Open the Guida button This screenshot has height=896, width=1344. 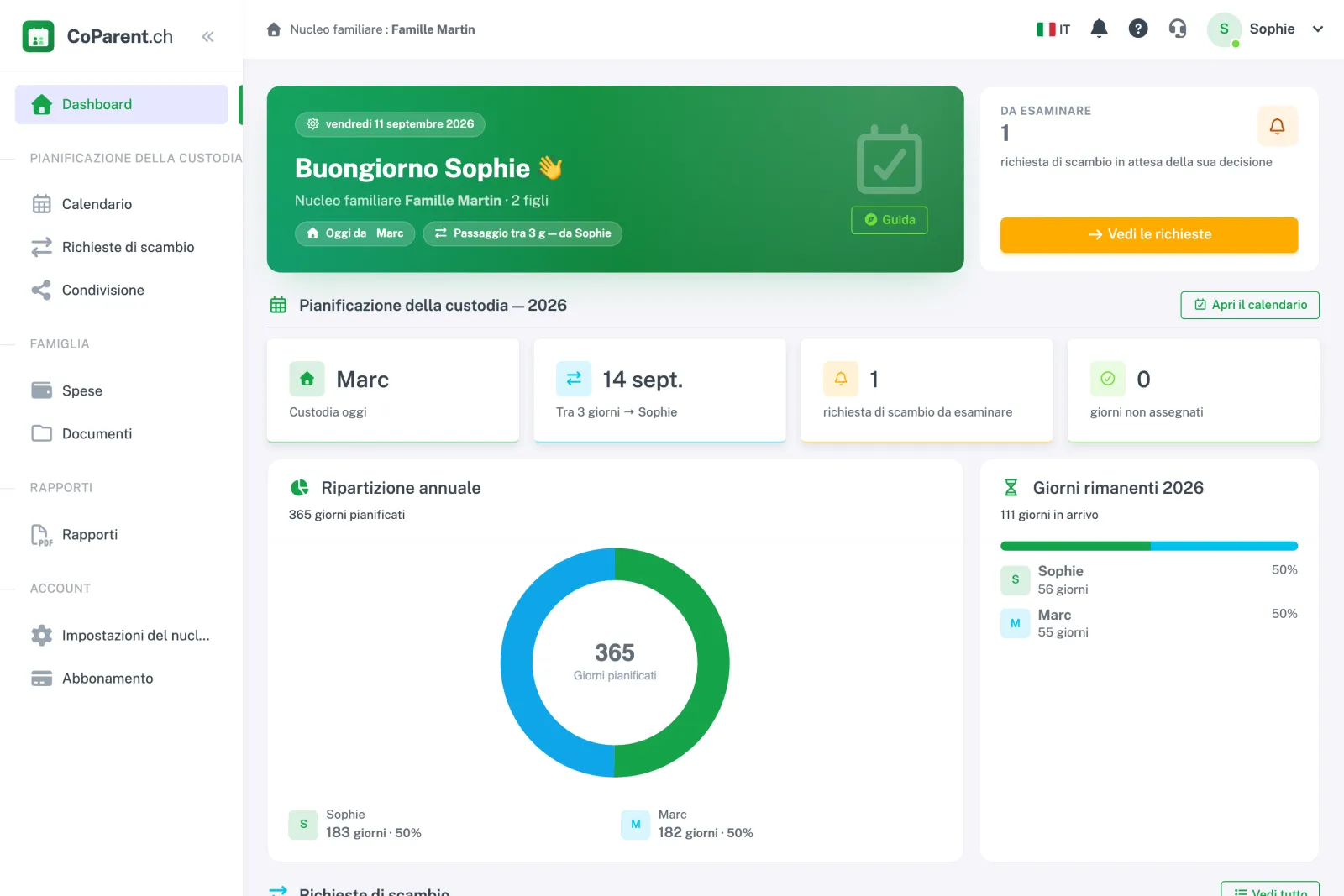pos(890,220)
